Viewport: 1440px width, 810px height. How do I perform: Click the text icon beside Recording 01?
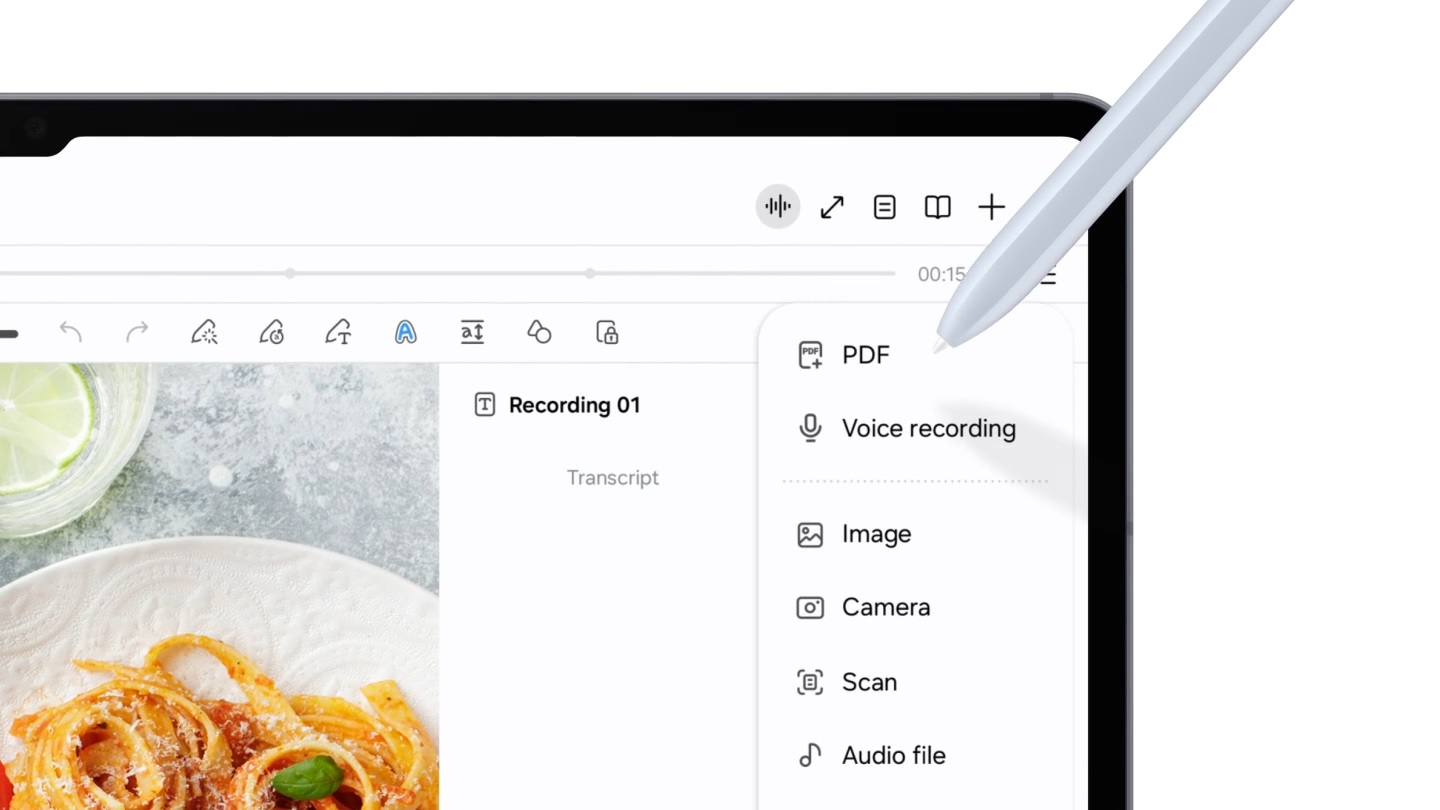click(x=484, y=405)
